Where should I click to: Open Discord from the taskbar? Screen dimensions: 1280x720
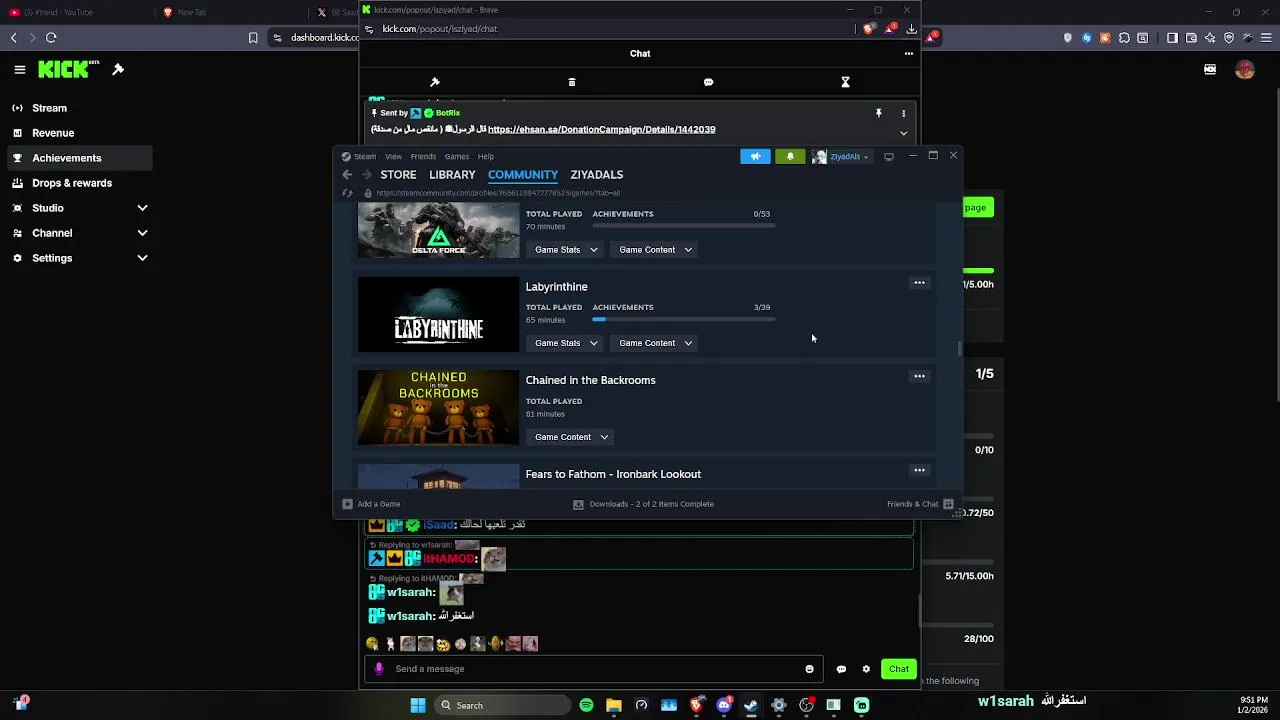724,705
